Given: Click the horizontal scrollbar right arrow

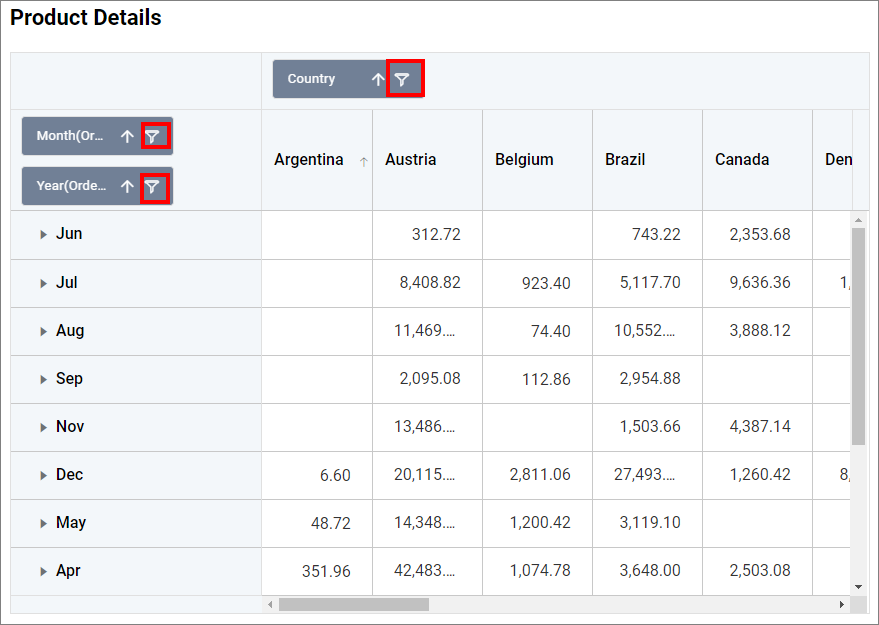Looking at the screenshot, I should [x=841, y=605].
